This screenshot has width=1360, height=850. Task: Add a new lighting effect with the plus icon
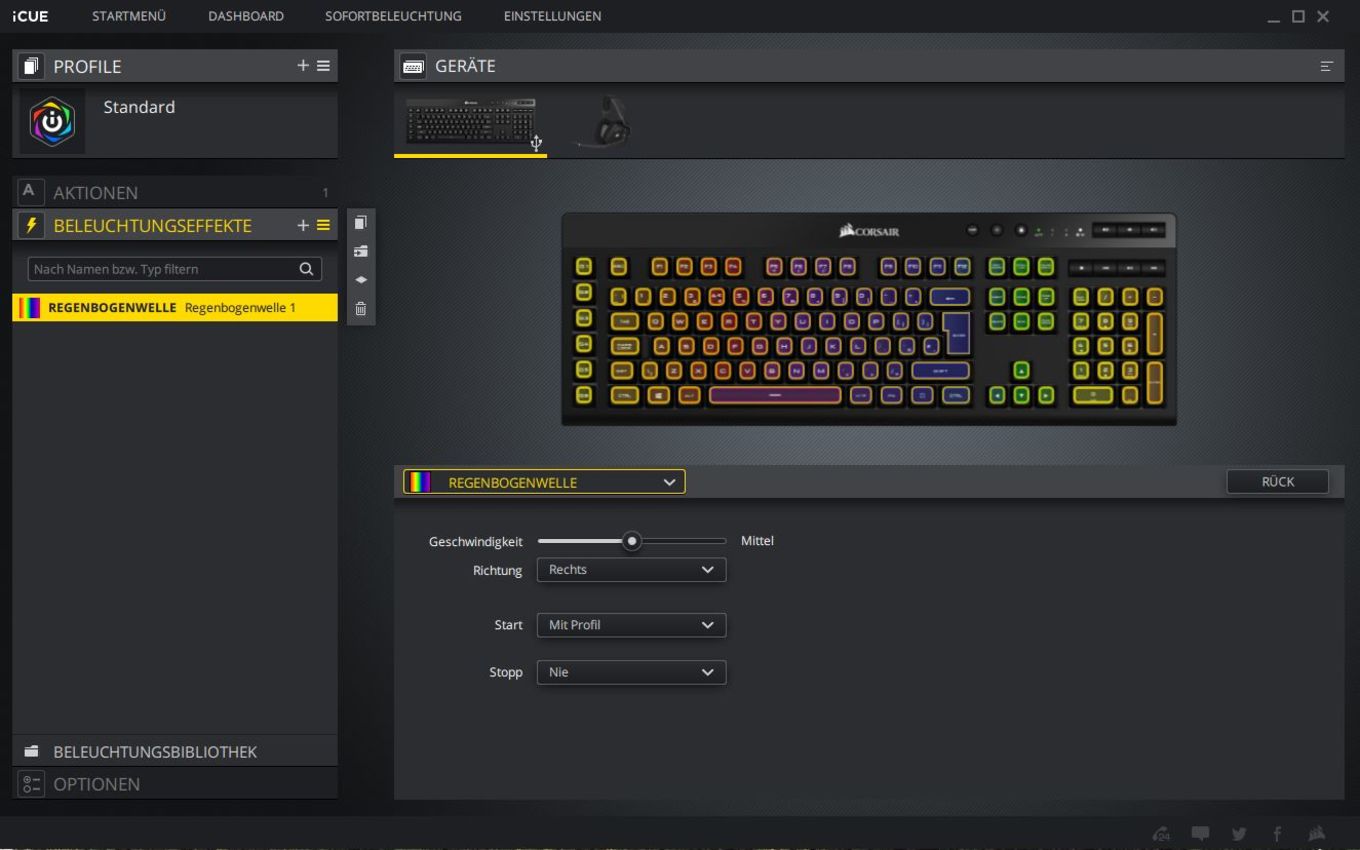[303, 226]
